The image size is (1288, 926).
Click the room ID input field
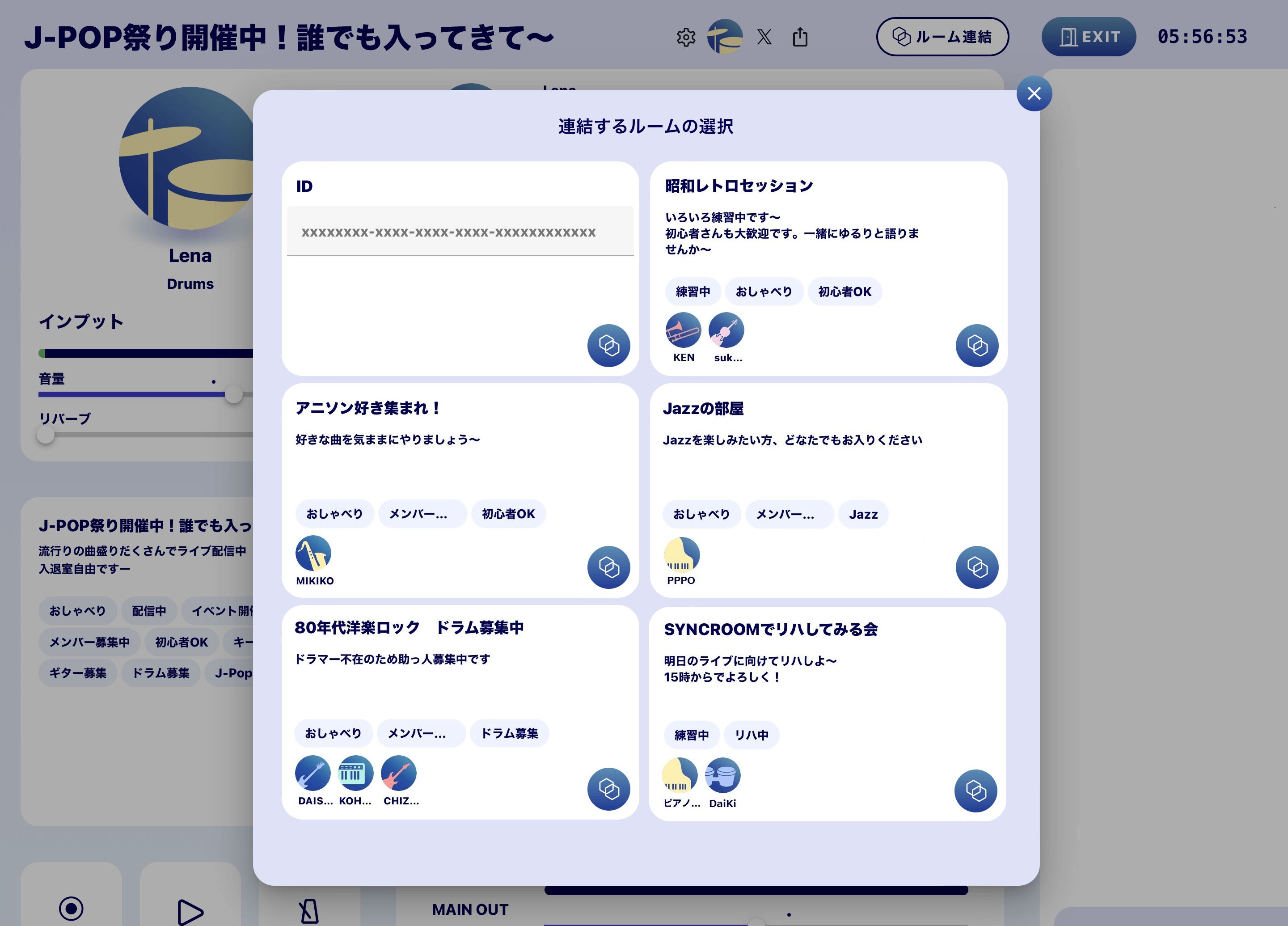[460, 231]
